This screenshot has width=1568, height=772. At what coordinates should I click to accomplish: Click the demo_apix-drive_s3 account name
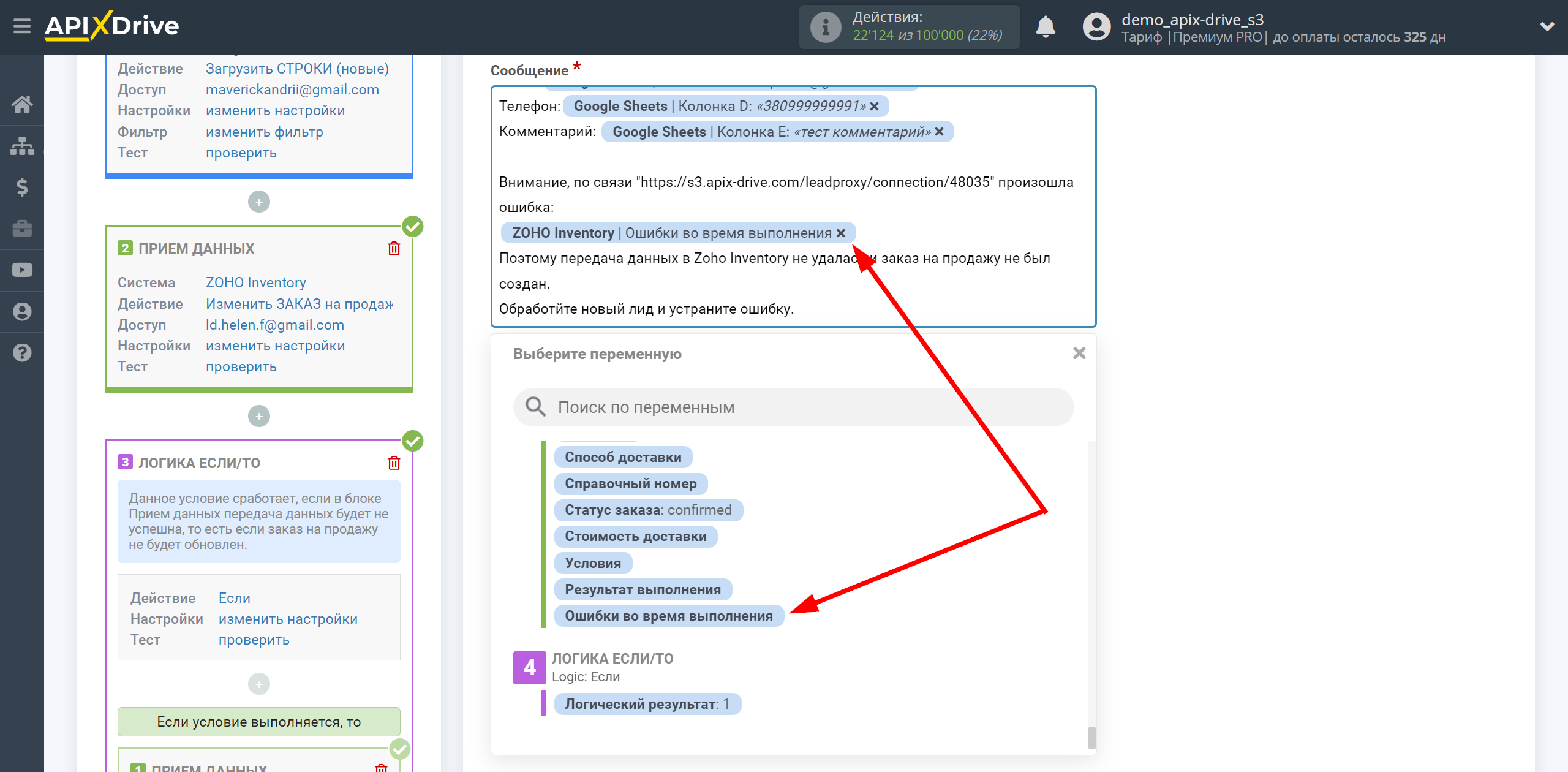coord(1192,20)
